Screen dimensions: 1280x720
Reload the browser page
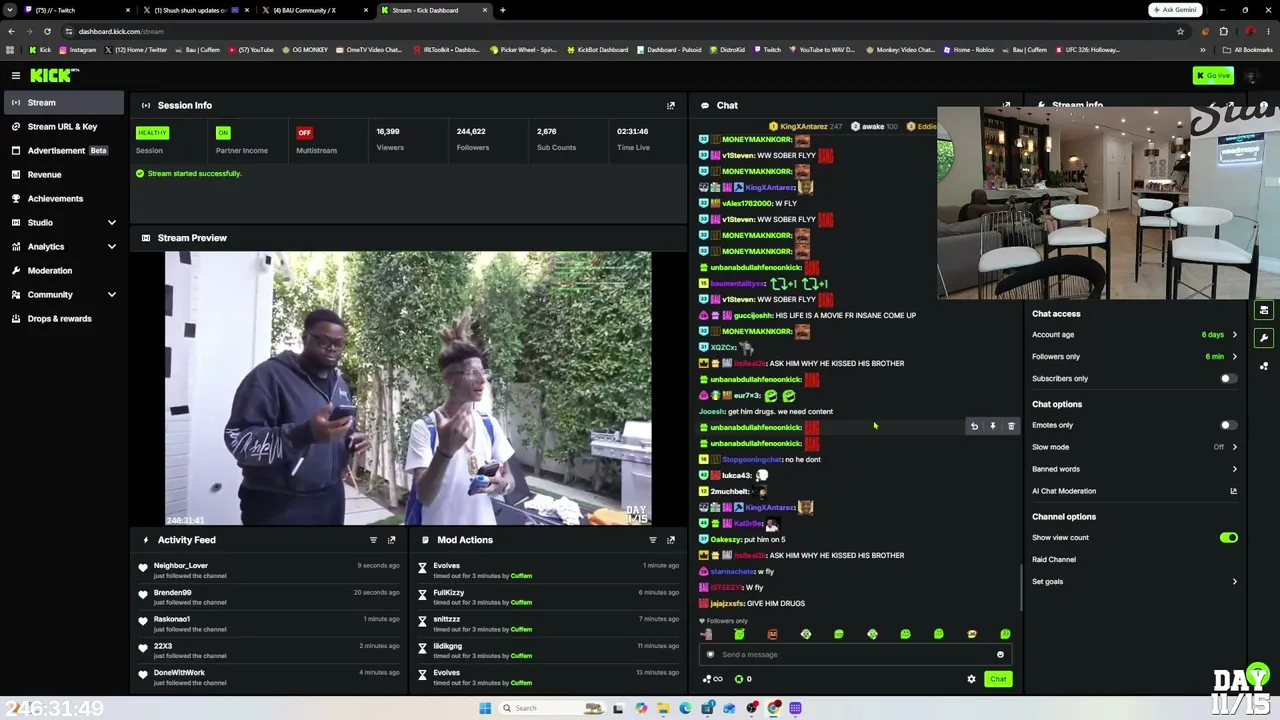47,31
